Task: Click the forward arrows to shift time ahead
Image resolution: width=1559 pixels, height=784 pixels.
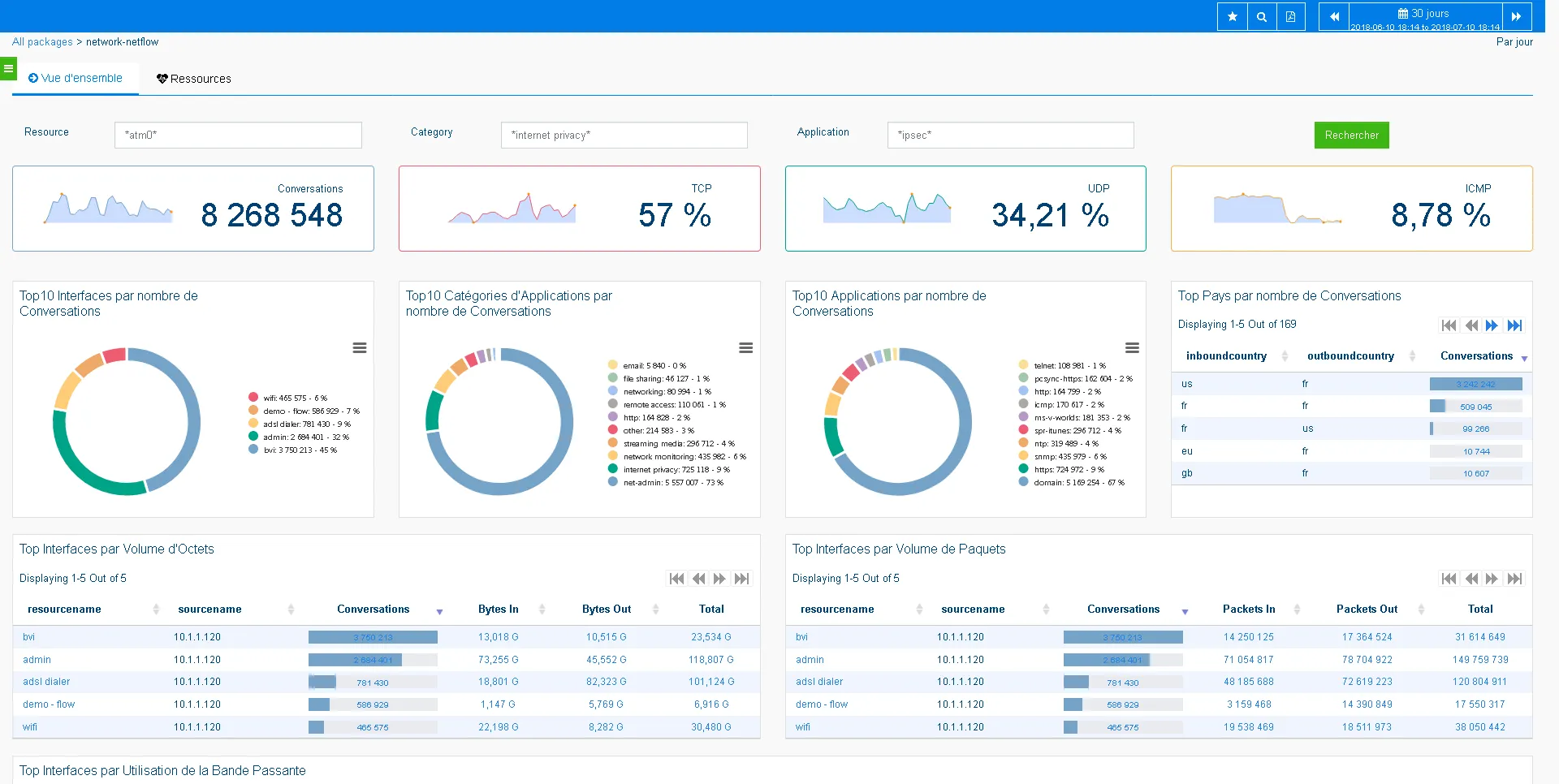Action: 1517,16
